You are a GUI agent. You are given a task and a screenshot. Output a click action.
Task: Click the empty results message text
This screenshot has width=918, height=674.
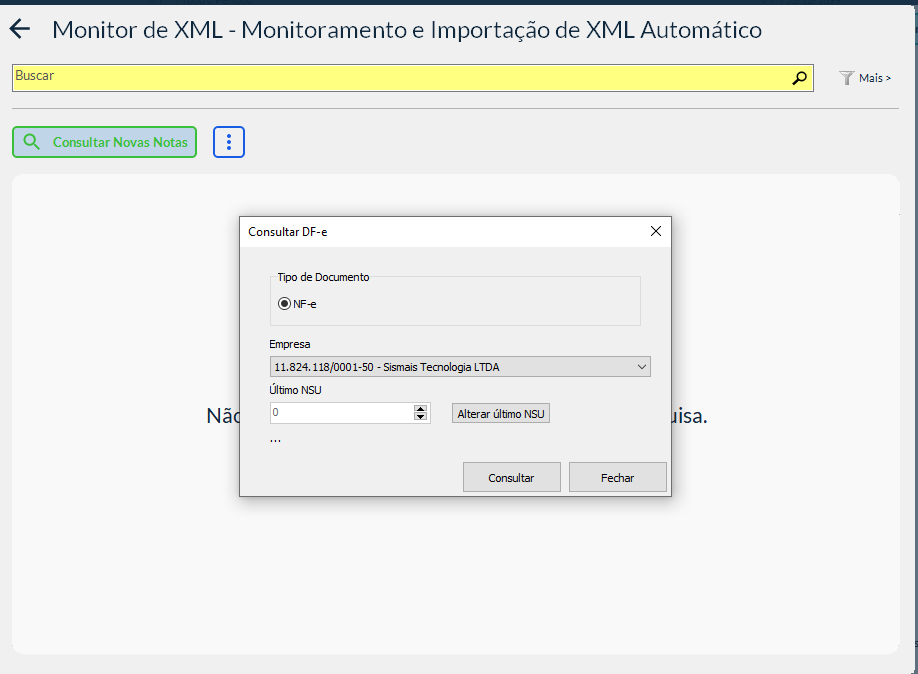[222, 416]
